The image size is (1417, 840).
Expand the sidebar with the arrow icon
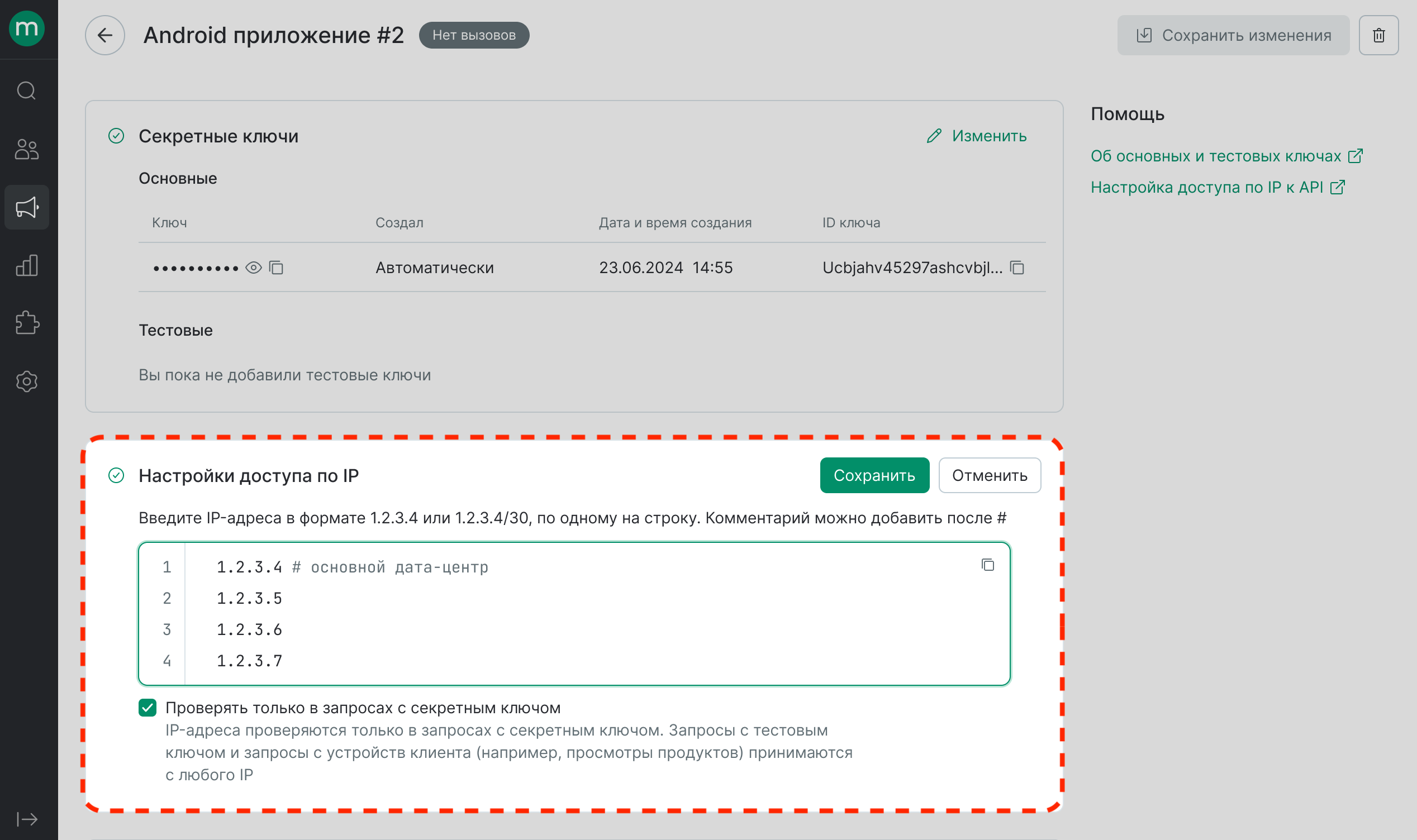click(27, 819)
